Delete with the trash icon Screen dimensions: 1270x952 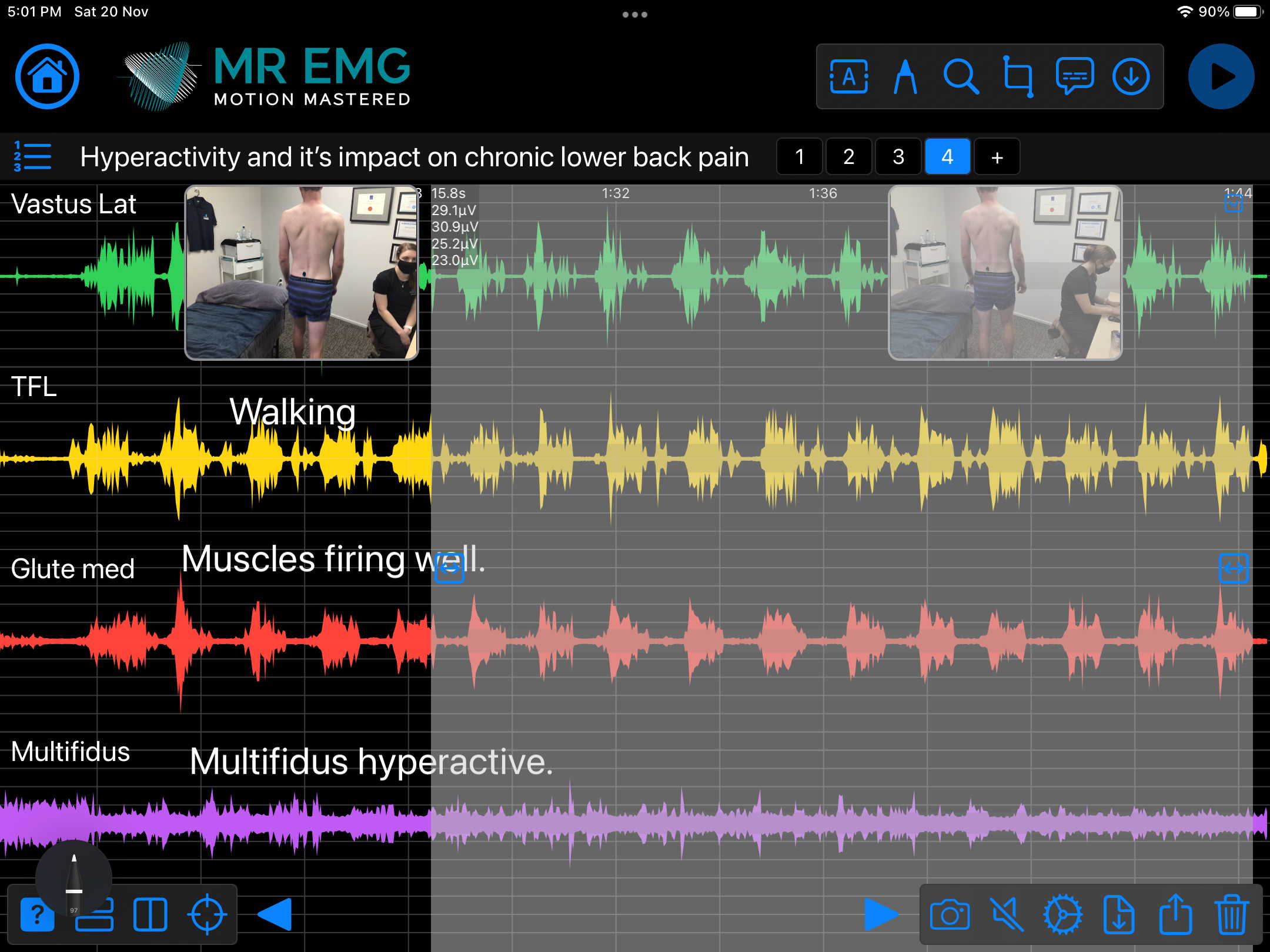1231,914
